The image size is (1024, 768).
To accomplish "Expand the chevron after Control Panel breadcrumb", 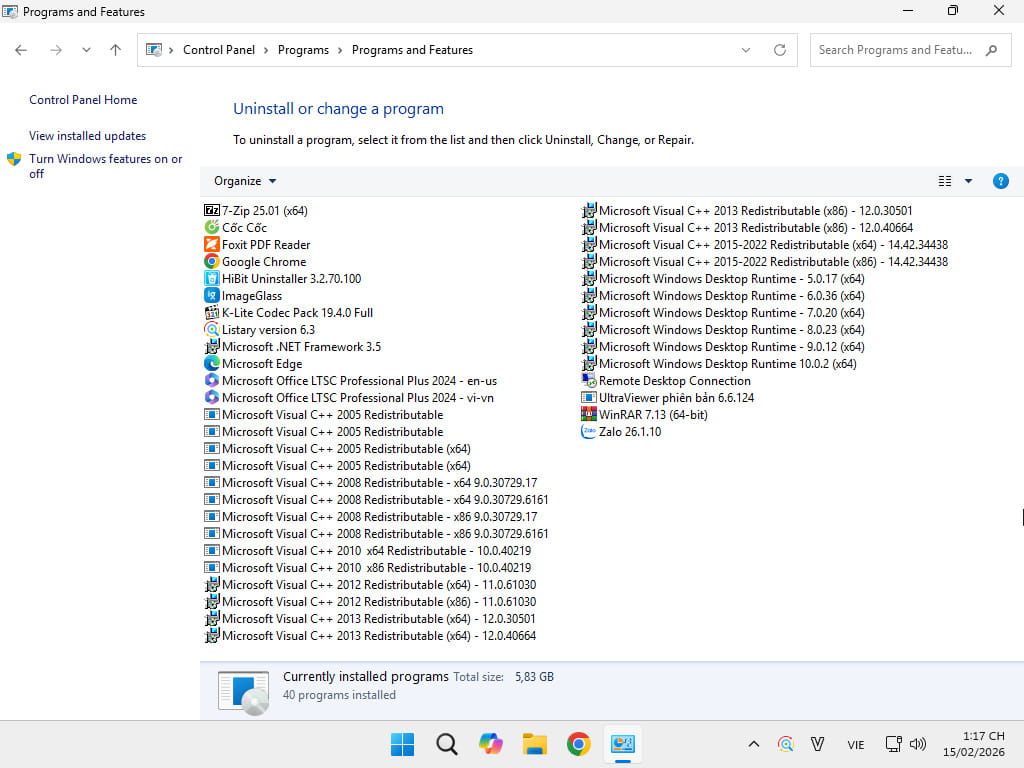I will pyautogui.click(x=266, y=50).
